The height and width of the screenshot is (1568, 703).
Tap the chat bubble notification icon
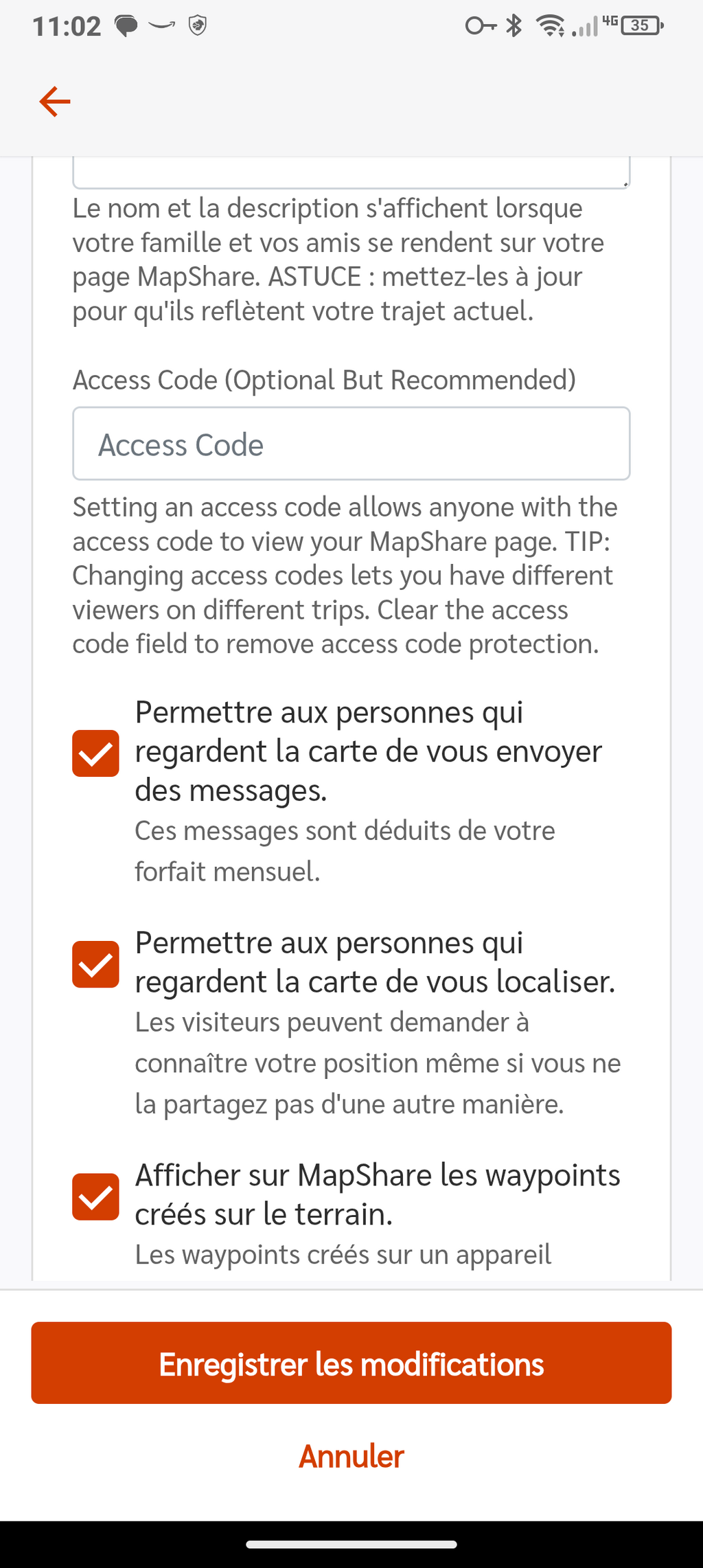[126, 26]
